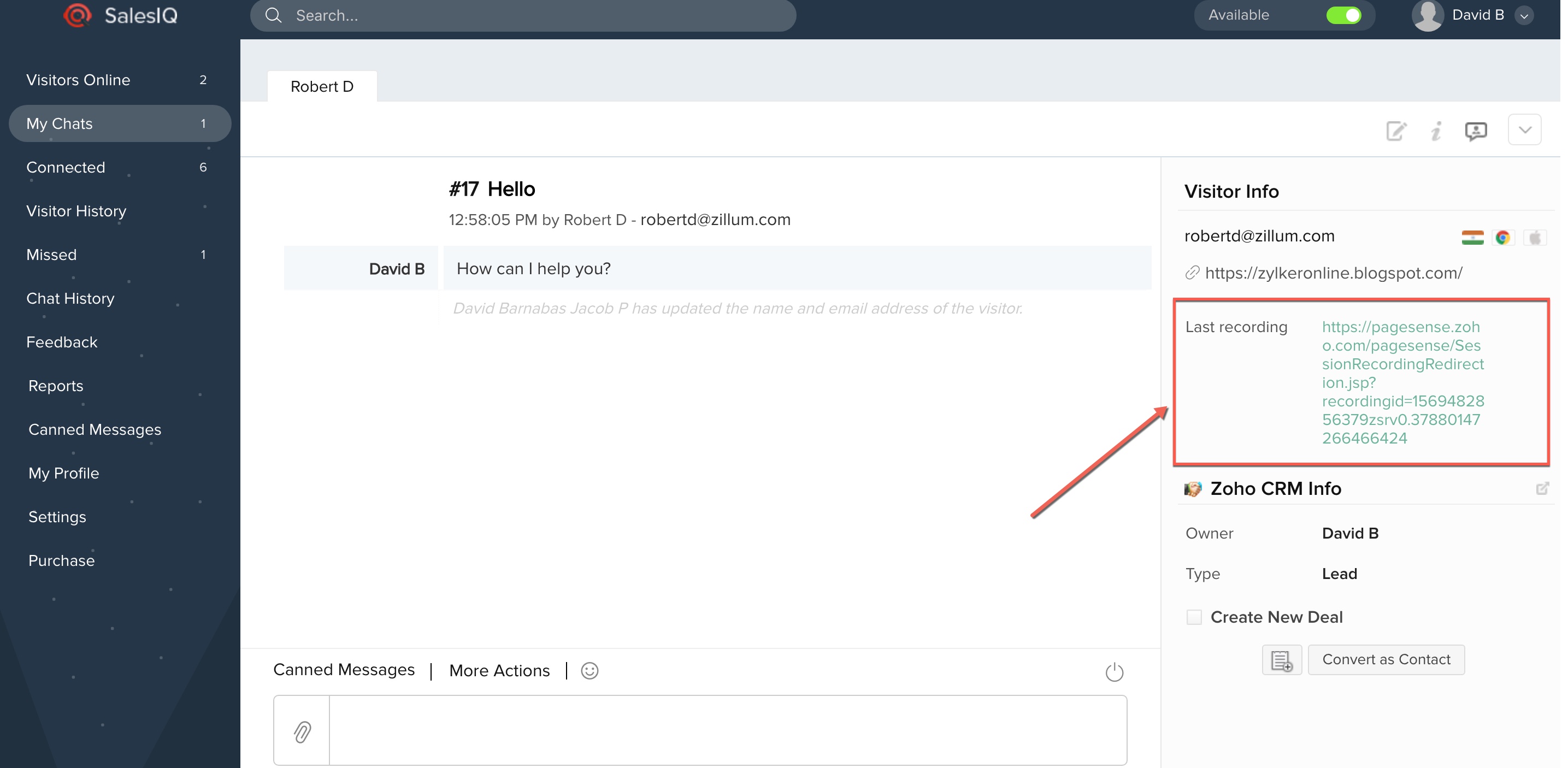Click the chat transfer bubble icon
The height and width of the screenshot is (768, 1568).
click(x=1476, y=130)
